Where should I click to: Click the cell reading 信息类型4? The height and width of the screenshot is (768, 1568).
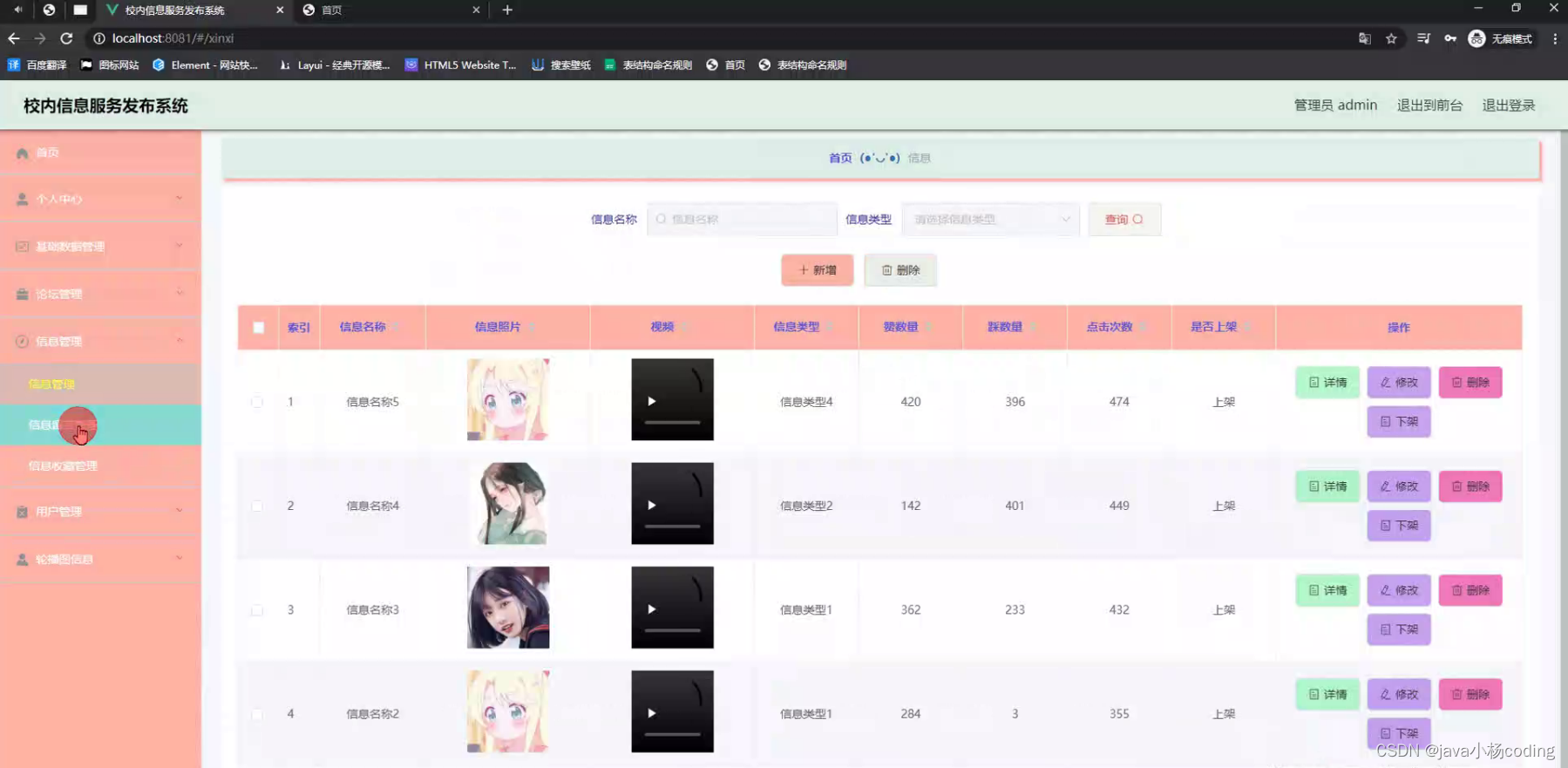[x=806, y=402]
